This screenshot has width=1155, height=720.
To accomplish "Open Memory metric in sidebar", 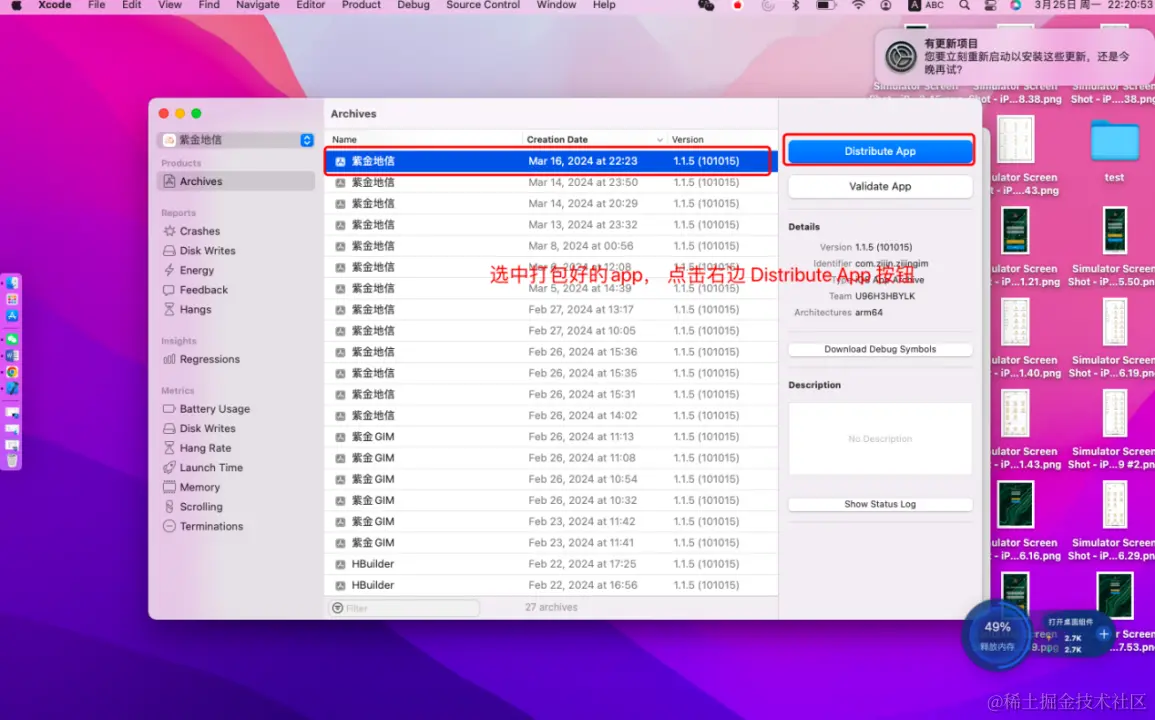I will pyautogui.click(x=199, y=487).
